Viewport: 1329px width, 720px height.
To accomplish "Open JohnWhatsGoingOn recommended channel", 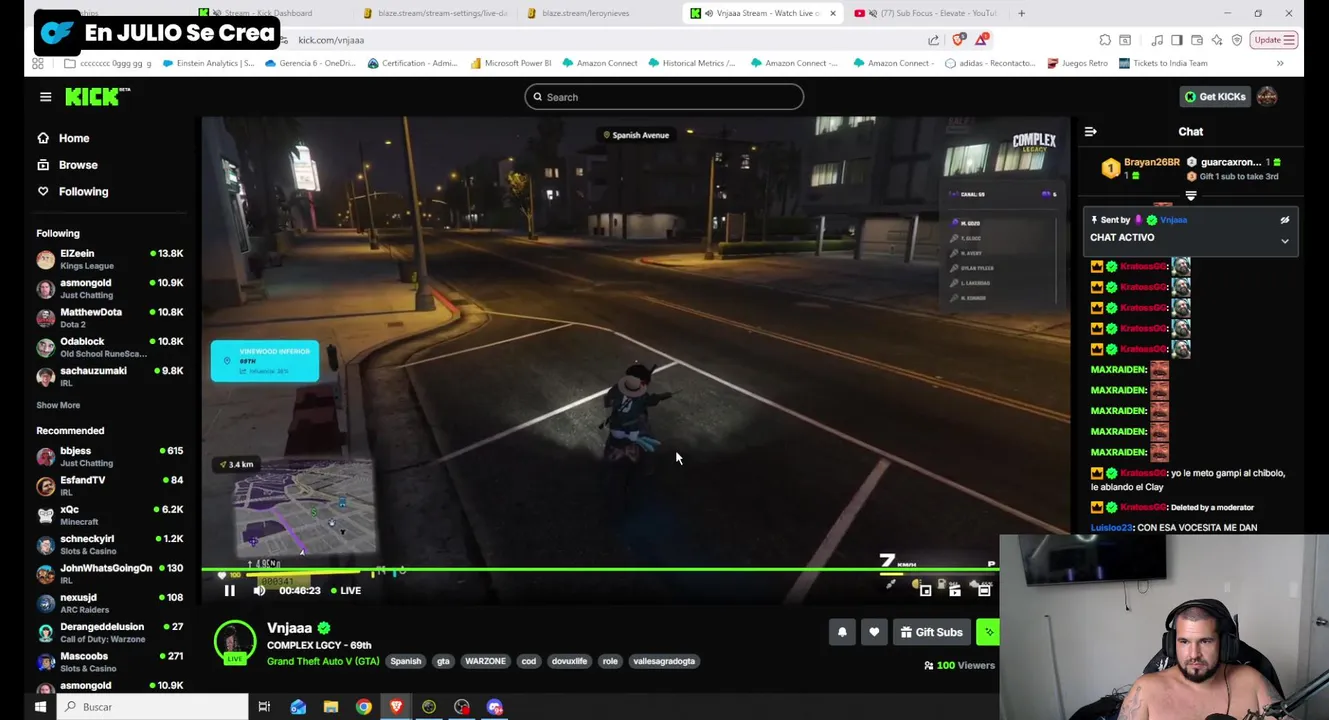I will (110, 573).
